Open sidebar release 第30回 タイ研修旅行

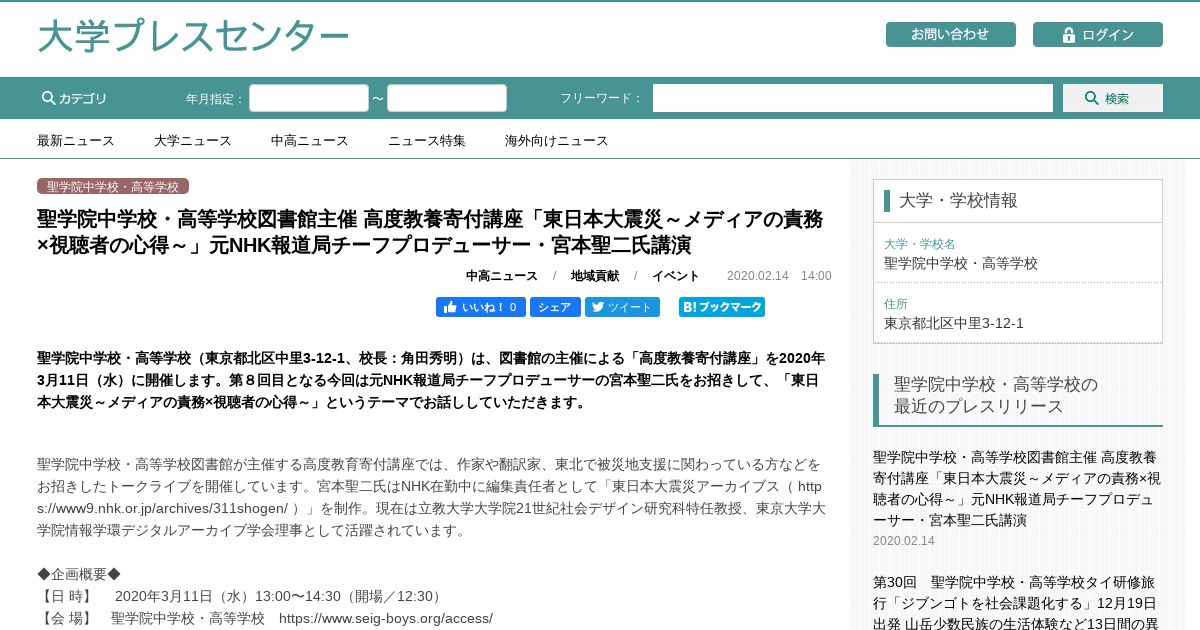[x=1017, y=602]
